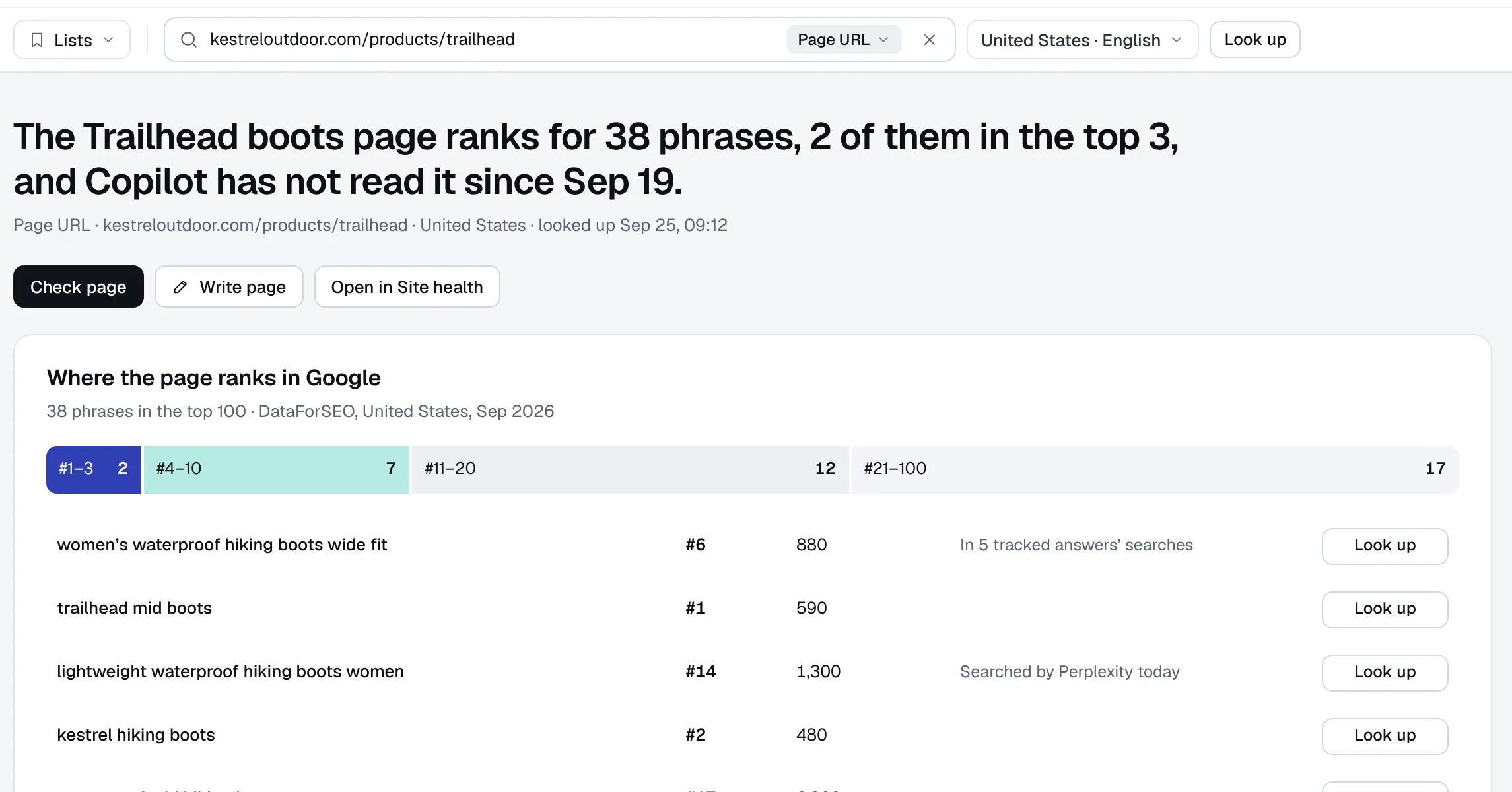Look up lightweight waterproof hiking boots women
This screenshot has height=792, width=1512.
tap(1385, 673)
